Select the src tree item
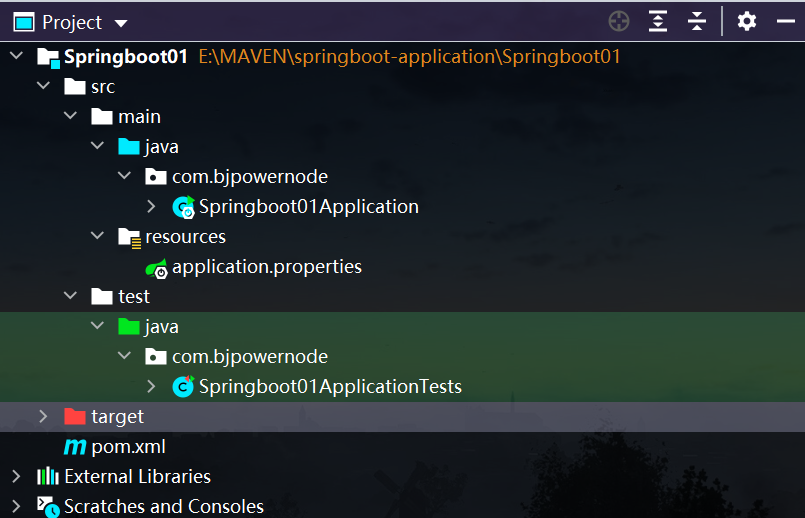This screenshot has height=518, width=805. tap(103, 87)
